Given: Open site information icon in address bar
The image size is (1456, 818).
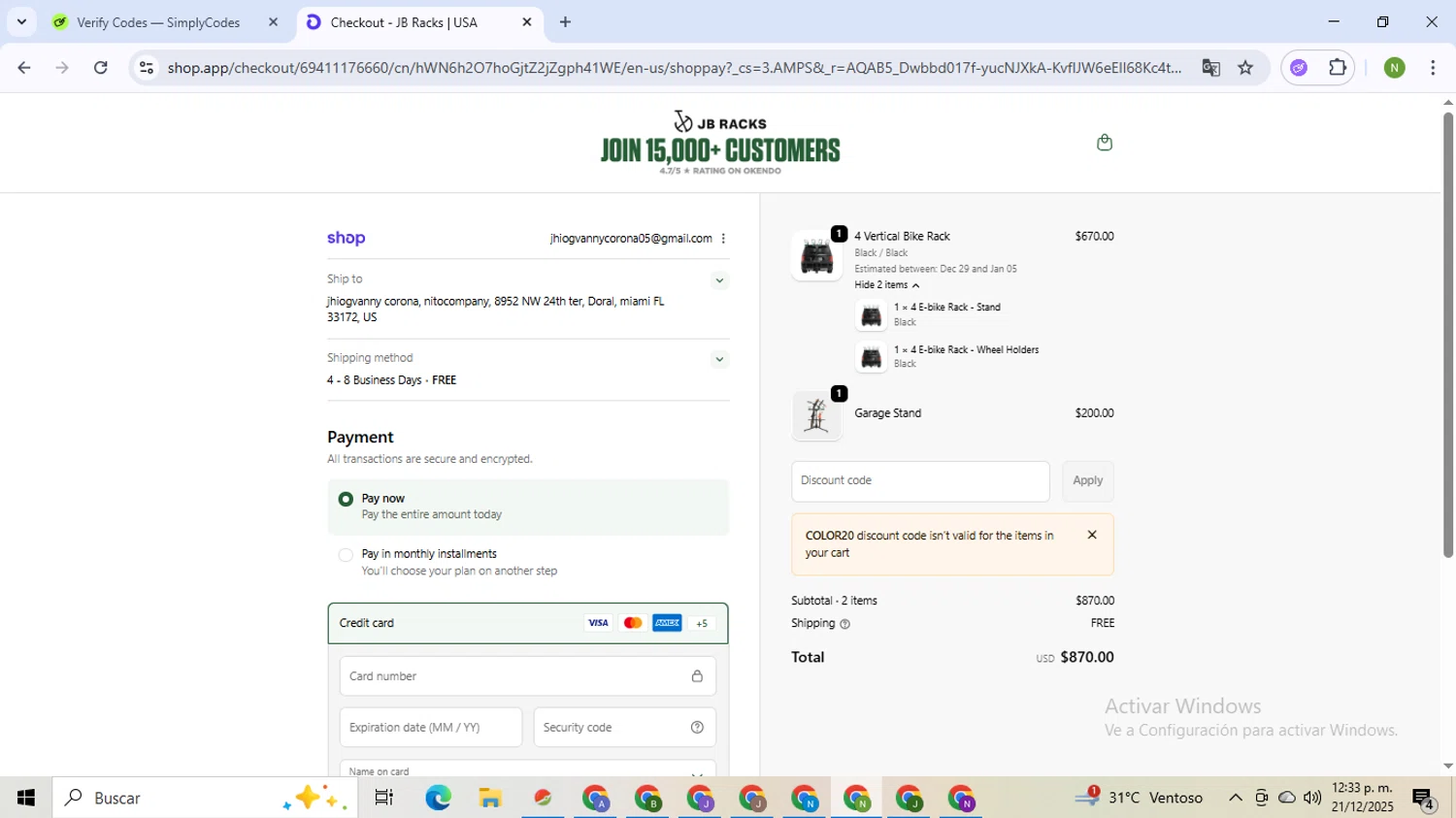Looking at the screenshot, I should [x=147, y=68].
